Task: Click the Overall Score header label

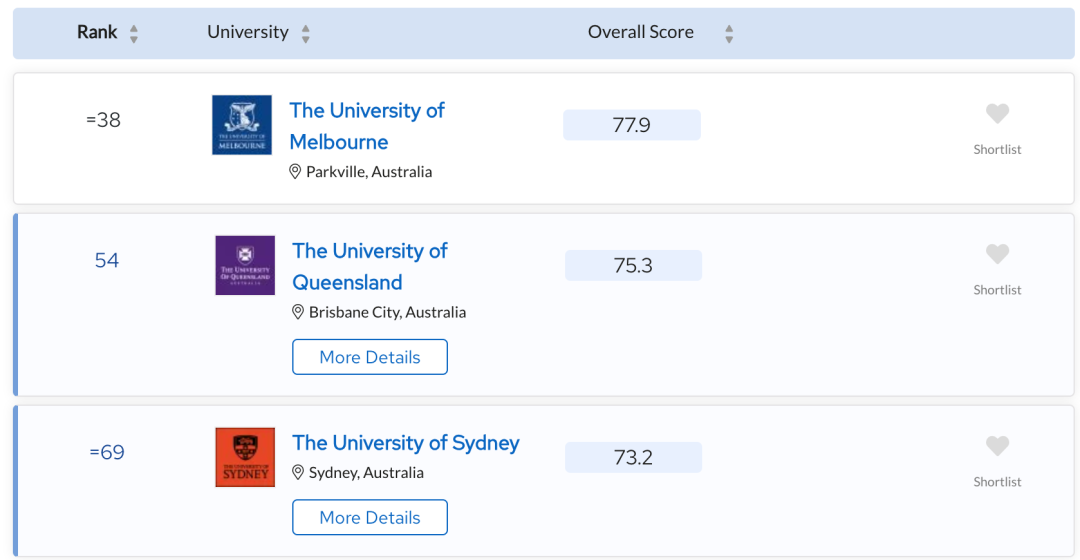Action: [x=641, y=32]
